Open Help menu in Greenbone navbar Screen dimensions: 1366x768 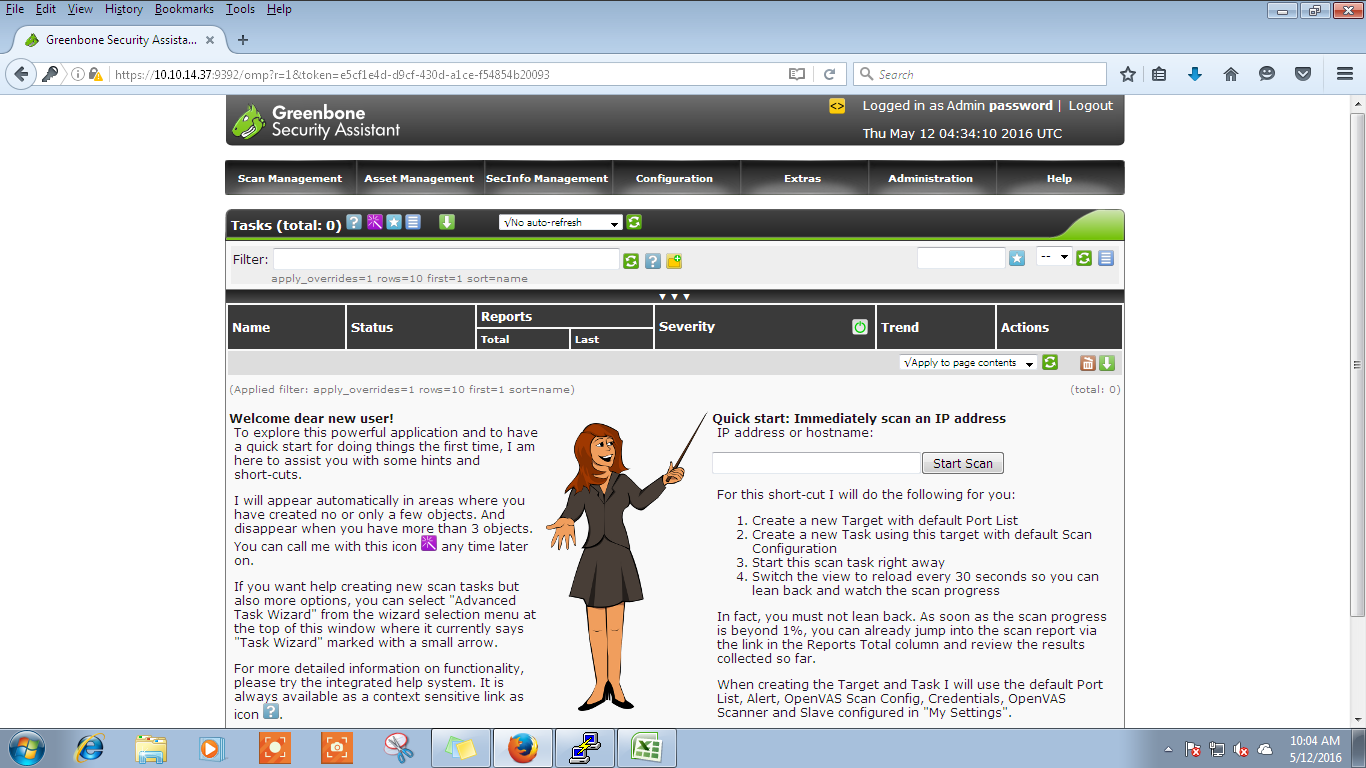pyautogui.click(x=1059, y=178)
